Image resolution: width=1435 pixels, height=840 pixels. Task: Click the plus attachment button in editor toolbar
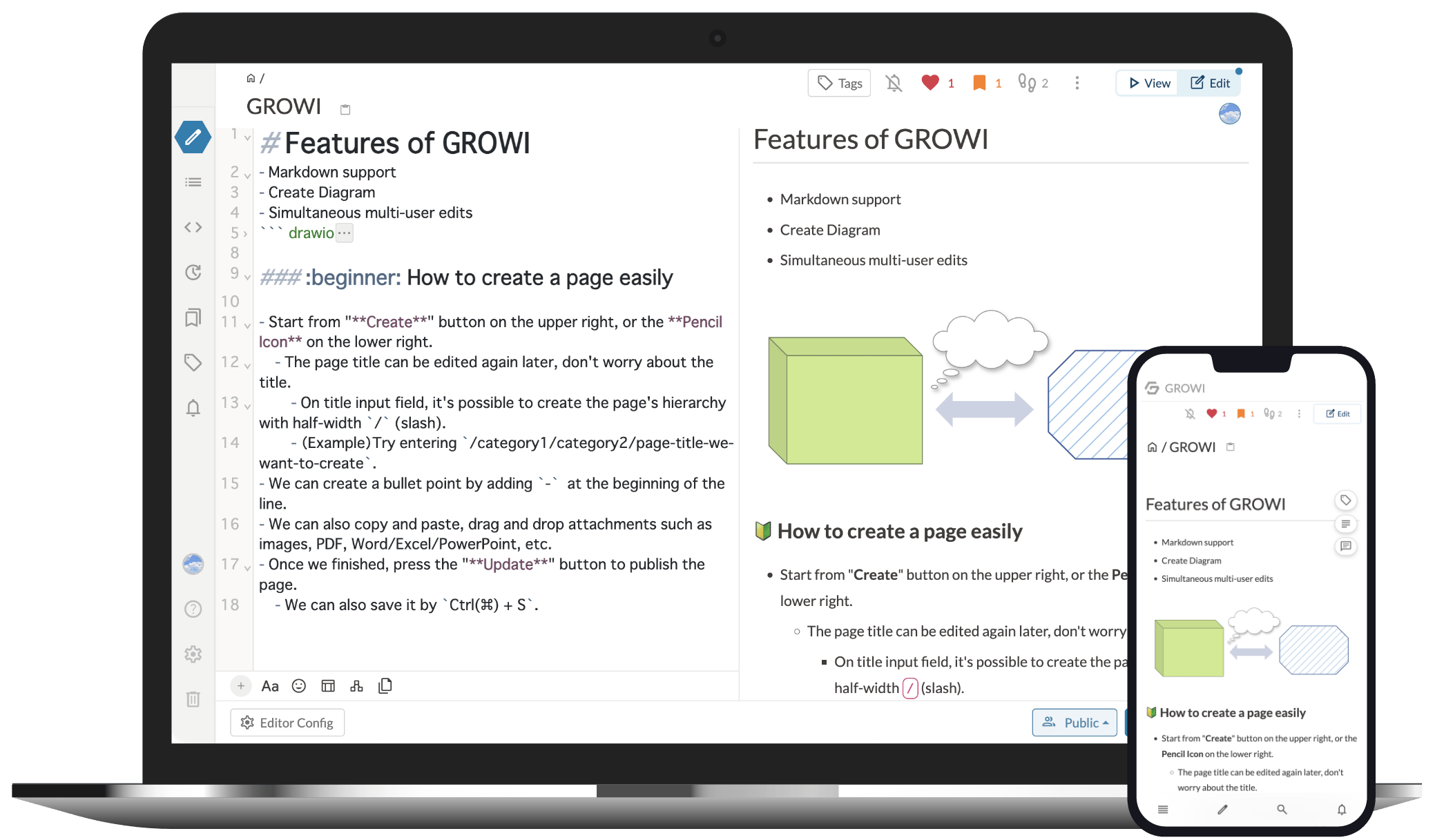coord(240,685)
